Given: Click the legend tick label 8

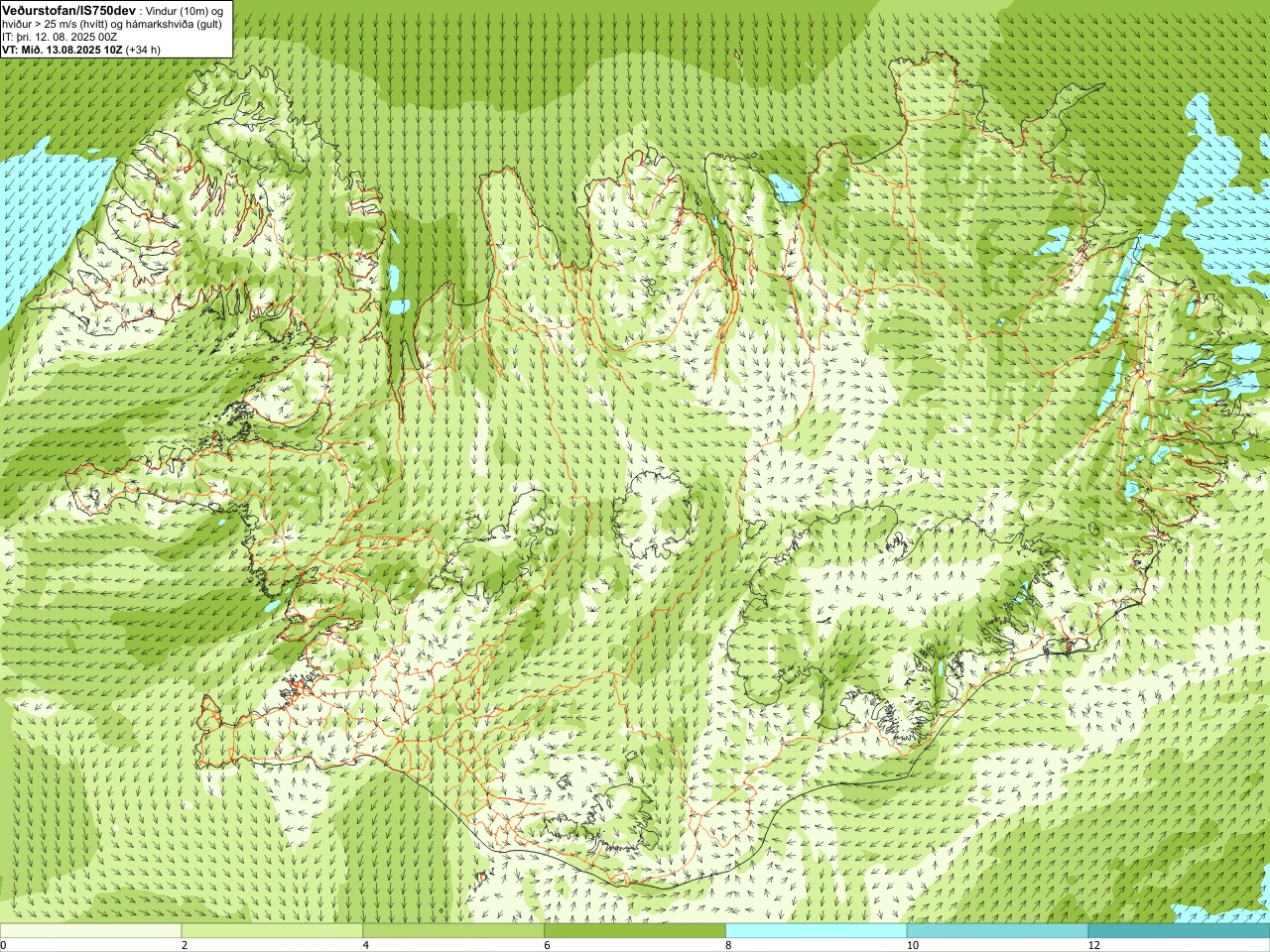Looking at the screenshot, I should (x=728, y=945).
